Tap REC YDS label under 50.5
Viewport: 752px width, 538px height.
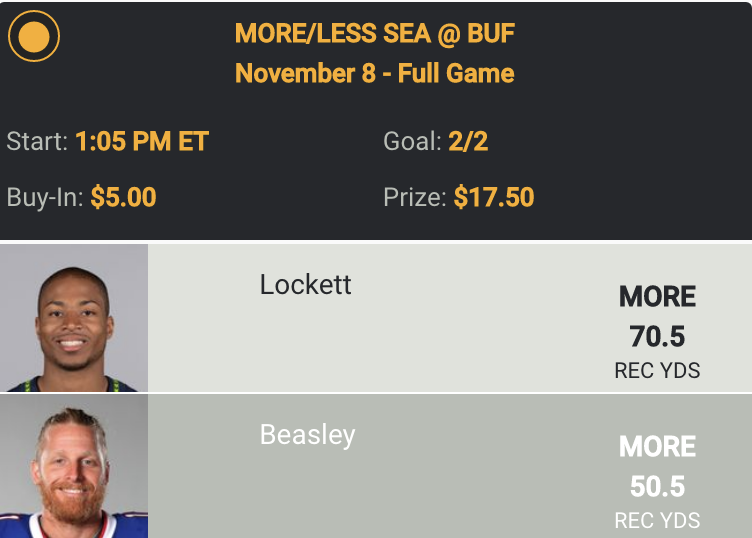click(657, 520)
